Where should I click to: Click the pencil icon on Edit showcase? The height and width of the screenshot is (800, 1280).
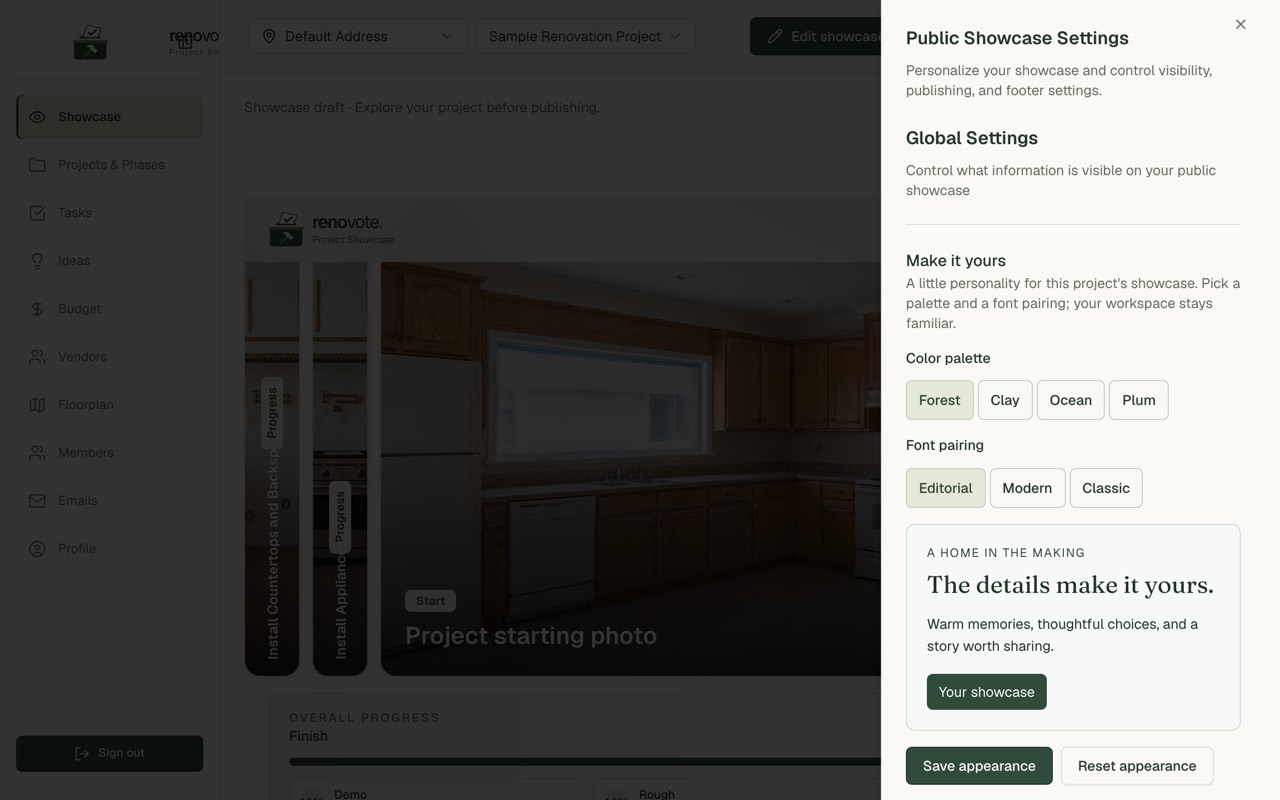pos(775,36)
